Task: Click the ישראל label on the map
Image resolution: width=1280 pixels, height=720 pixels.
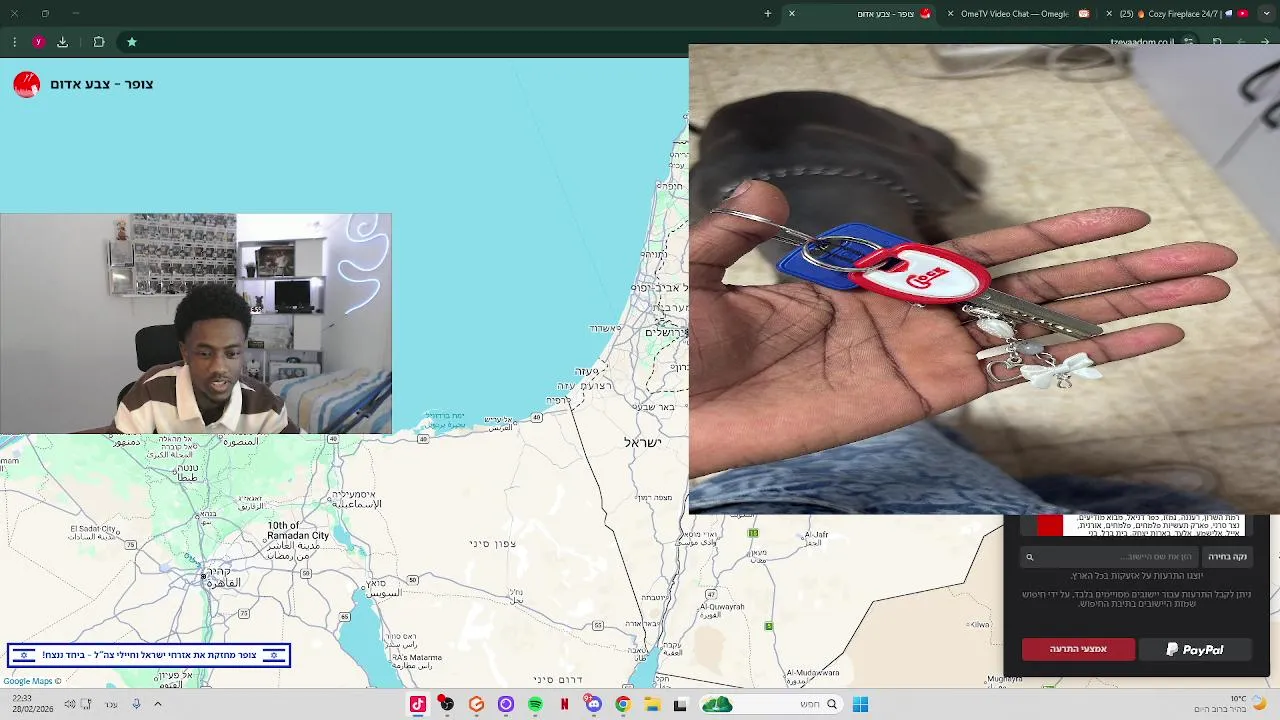Action: click(642, 442)
